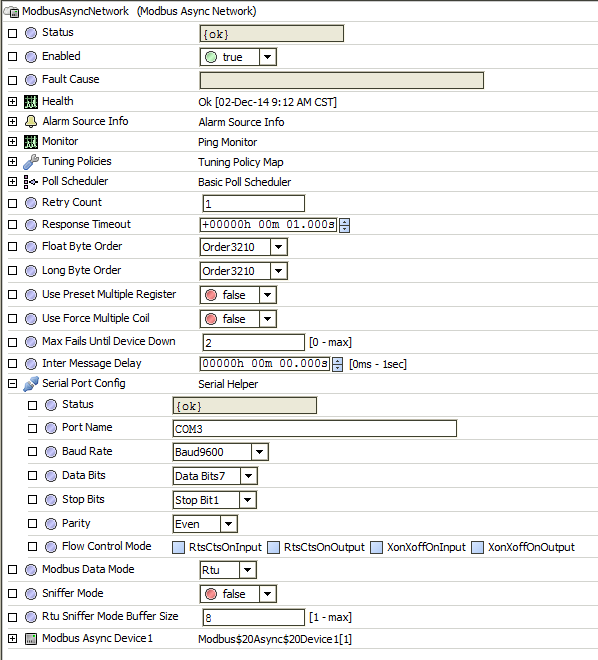Screen dimensions: 598x660
Task: Click the Inter Message Delay spinner arrows
Action: point(338,364)
